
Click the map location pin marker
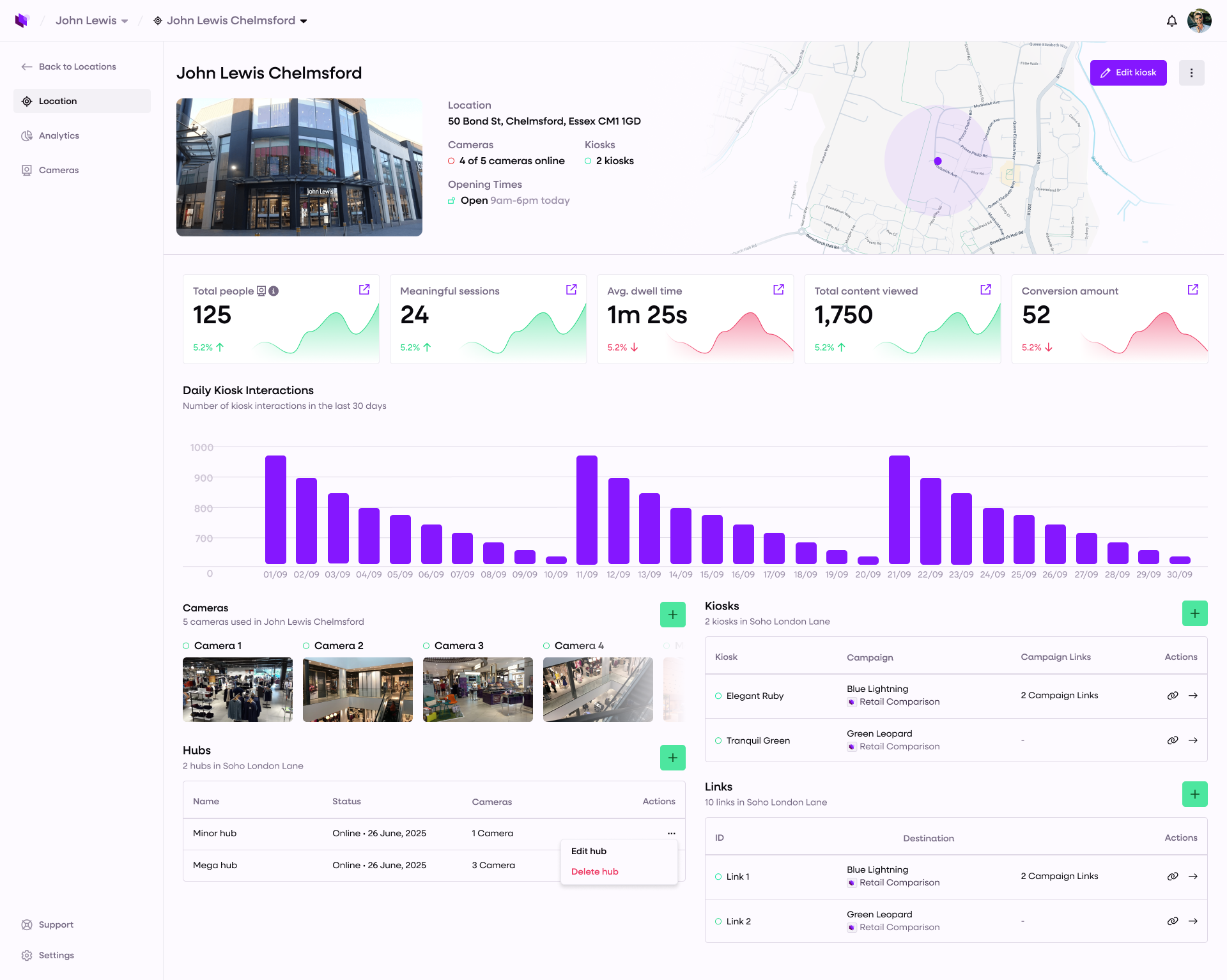click(x=938, y=161)
